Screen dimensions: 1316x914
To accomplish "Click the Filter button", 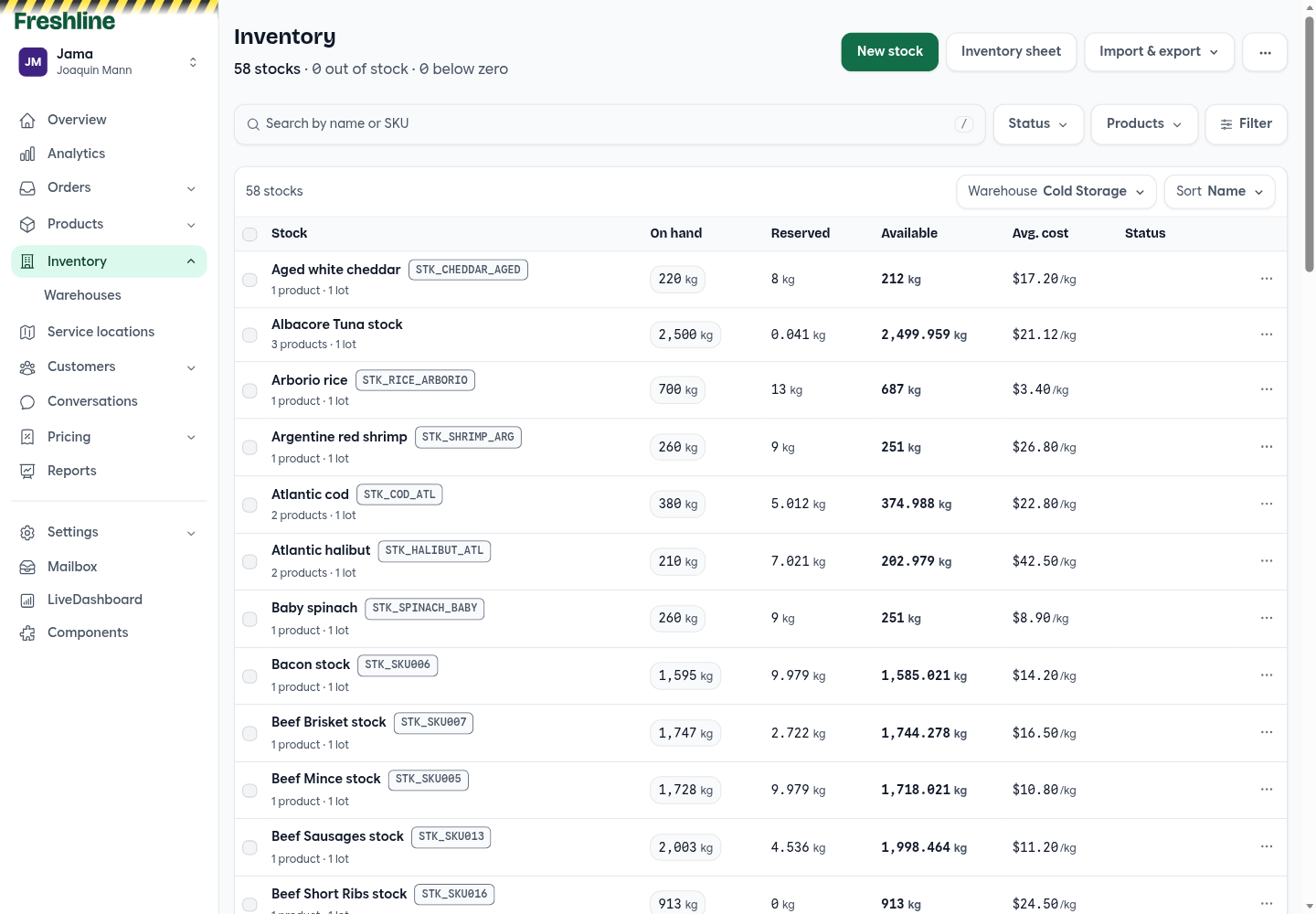I will pyautogui.click(x=1246, y=124).
